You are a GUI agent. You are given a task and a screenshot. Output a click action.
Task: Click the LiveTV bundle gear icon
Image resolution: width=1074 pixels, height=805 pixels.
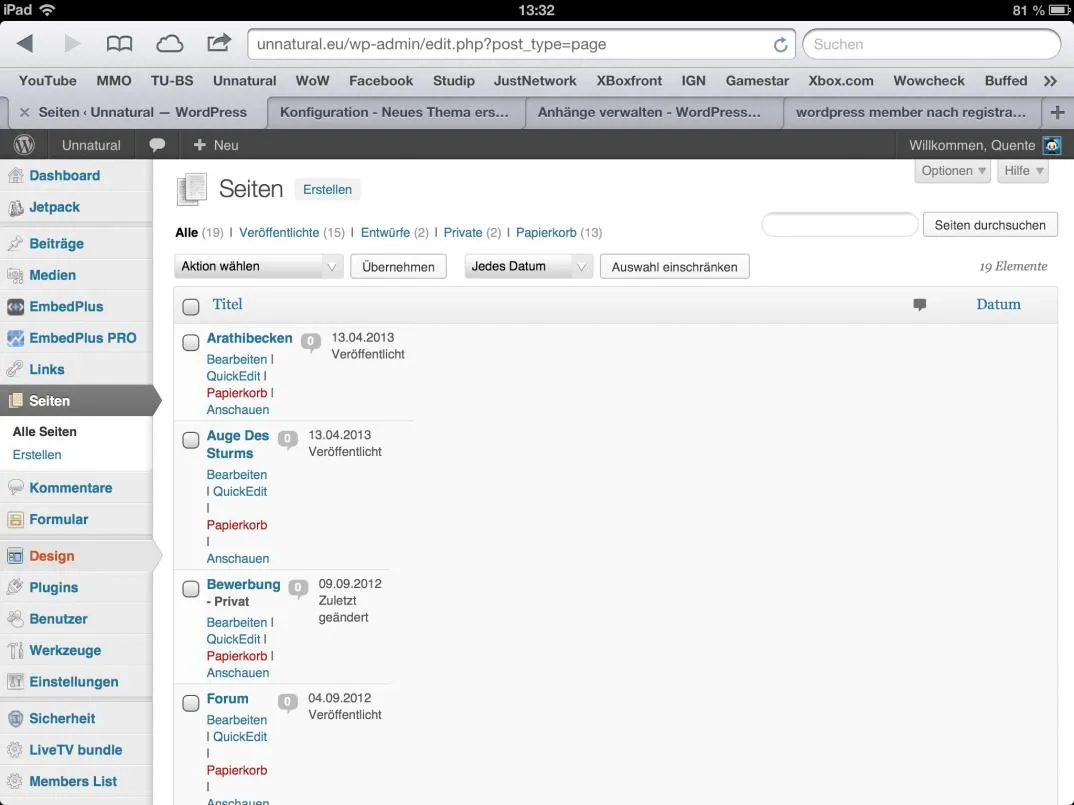coord(15,750)
